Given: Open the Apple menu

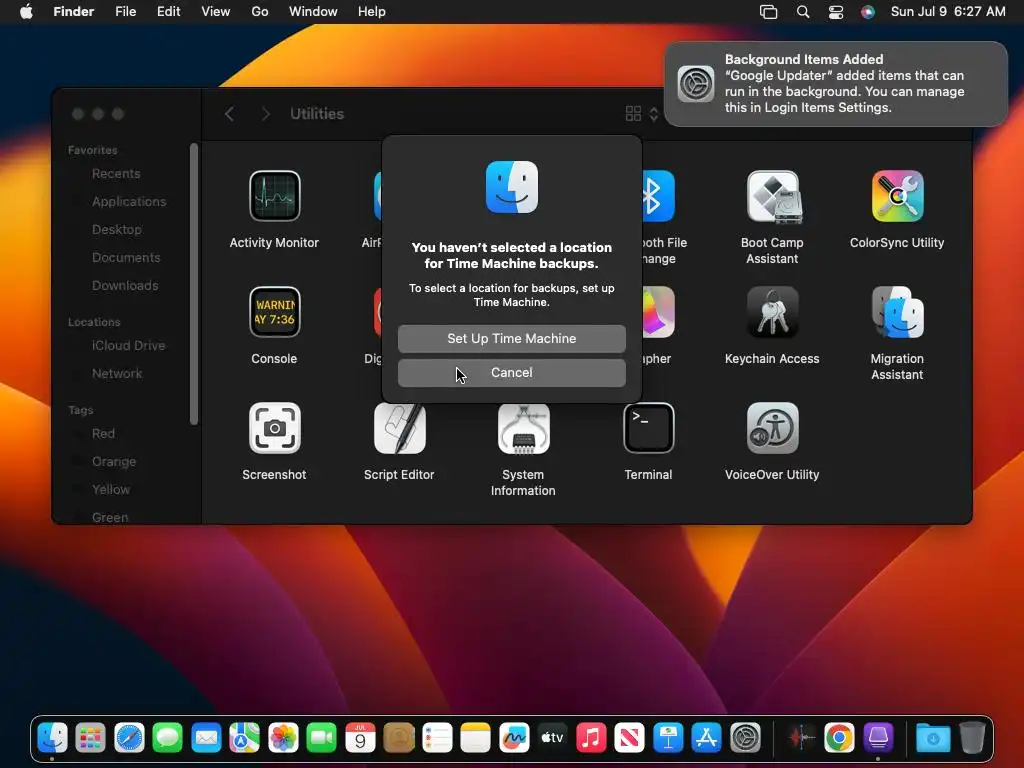Looking at the screenshot, I should tap(26, 12).
